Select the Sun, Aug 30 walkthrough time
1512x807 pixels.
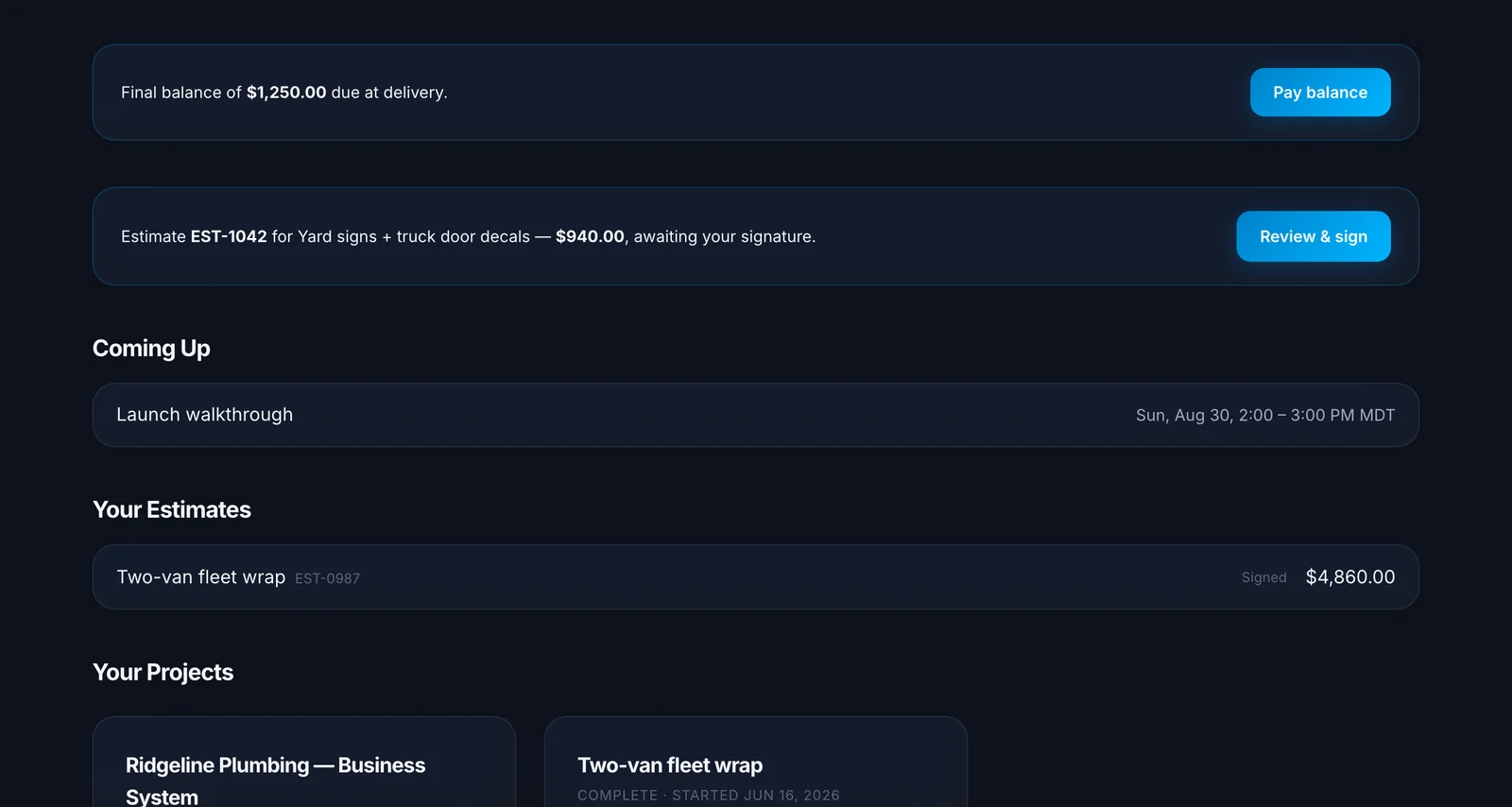[x=1265, y=415]
